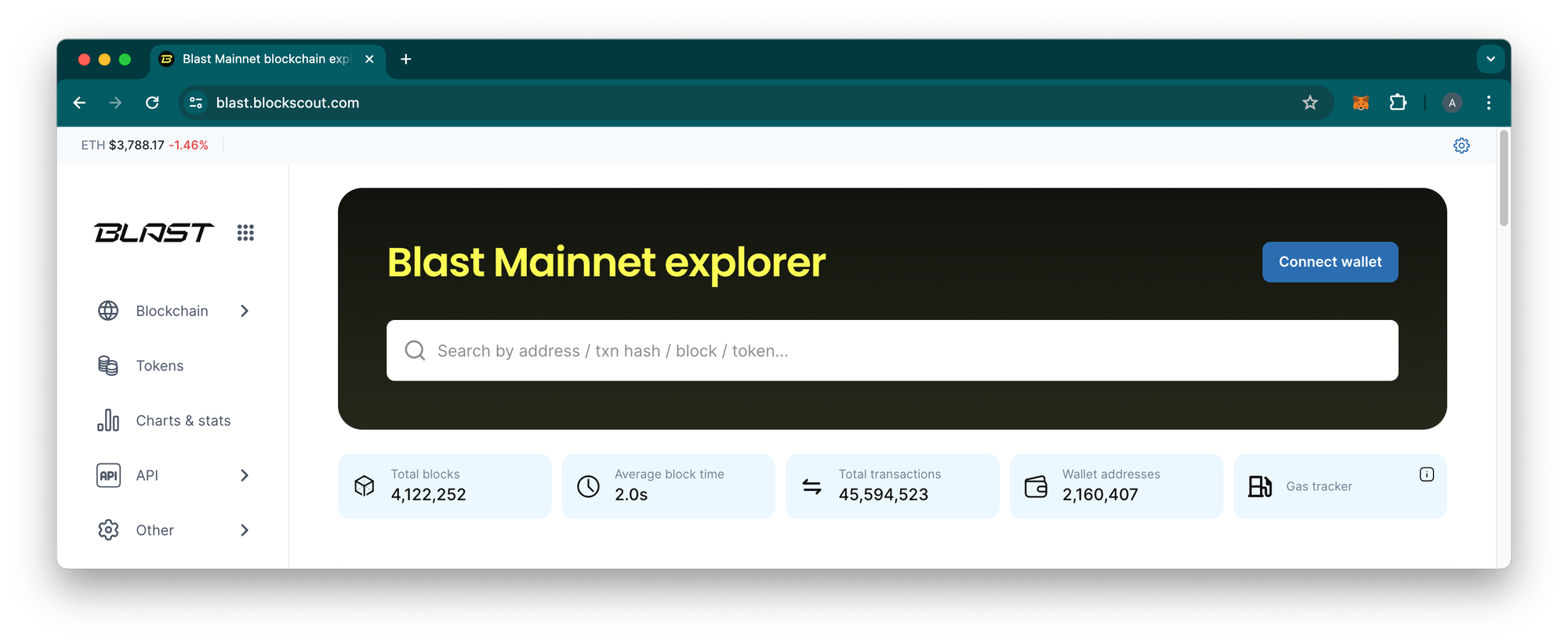Click the gas pump icon
Viewport: 1568px width, 644px height.
[1260, 486]
